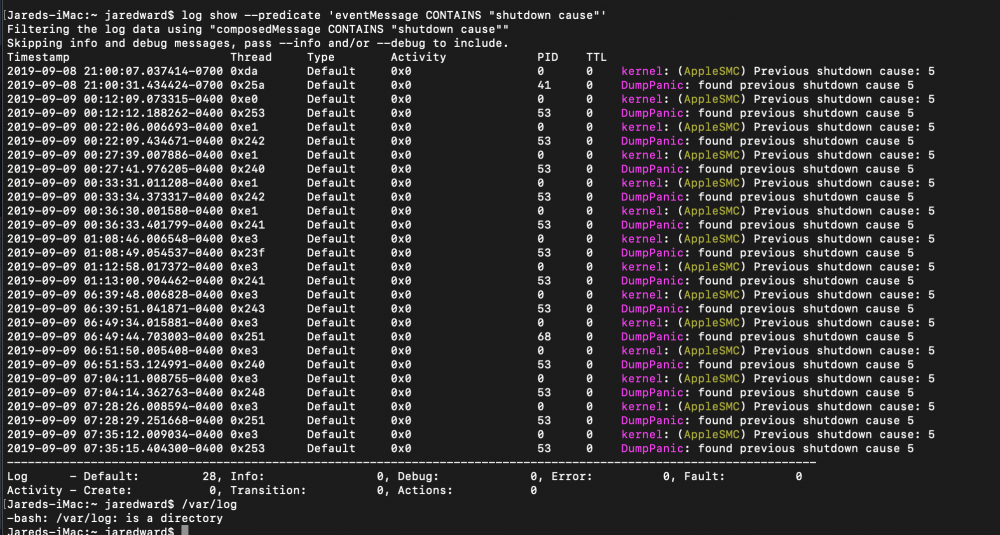The image size is (1000, 535).
Task: Click the TTL column header
Action: coord(596,57)
